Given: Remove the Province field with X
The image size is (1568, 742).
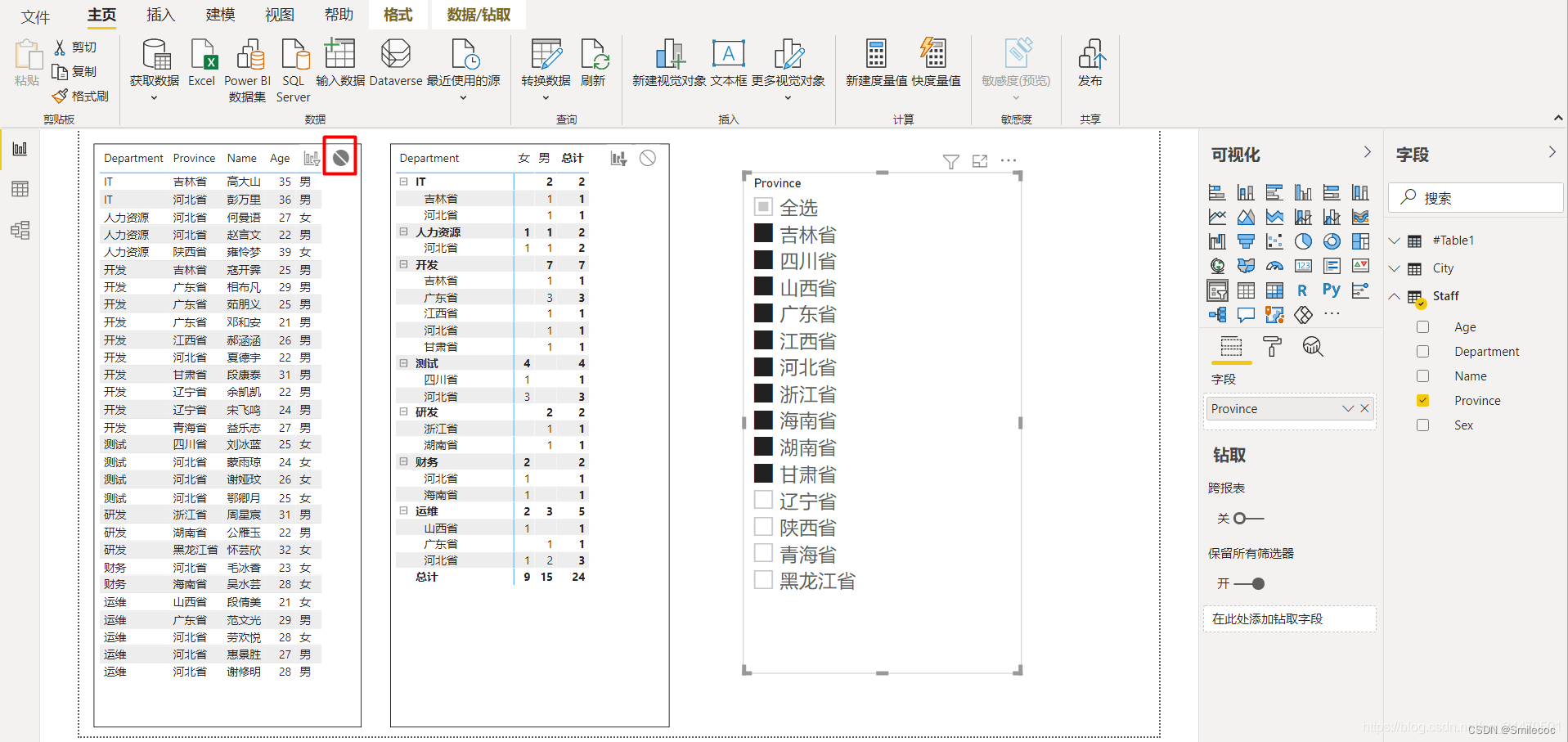Looking at the screenshot, I should click(x=1364, y=409).
